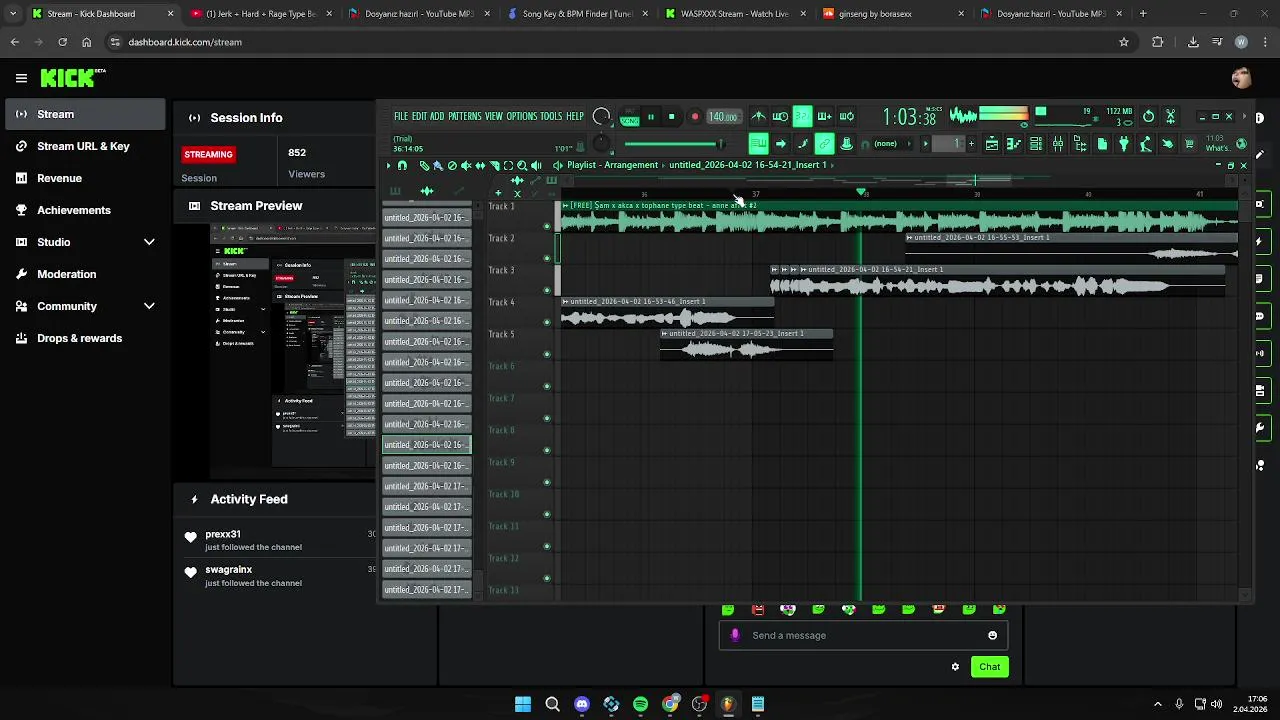Select the Delete tool in playlist toolbar
This screenshot has width=1280, height=720.
coord(452,165)
